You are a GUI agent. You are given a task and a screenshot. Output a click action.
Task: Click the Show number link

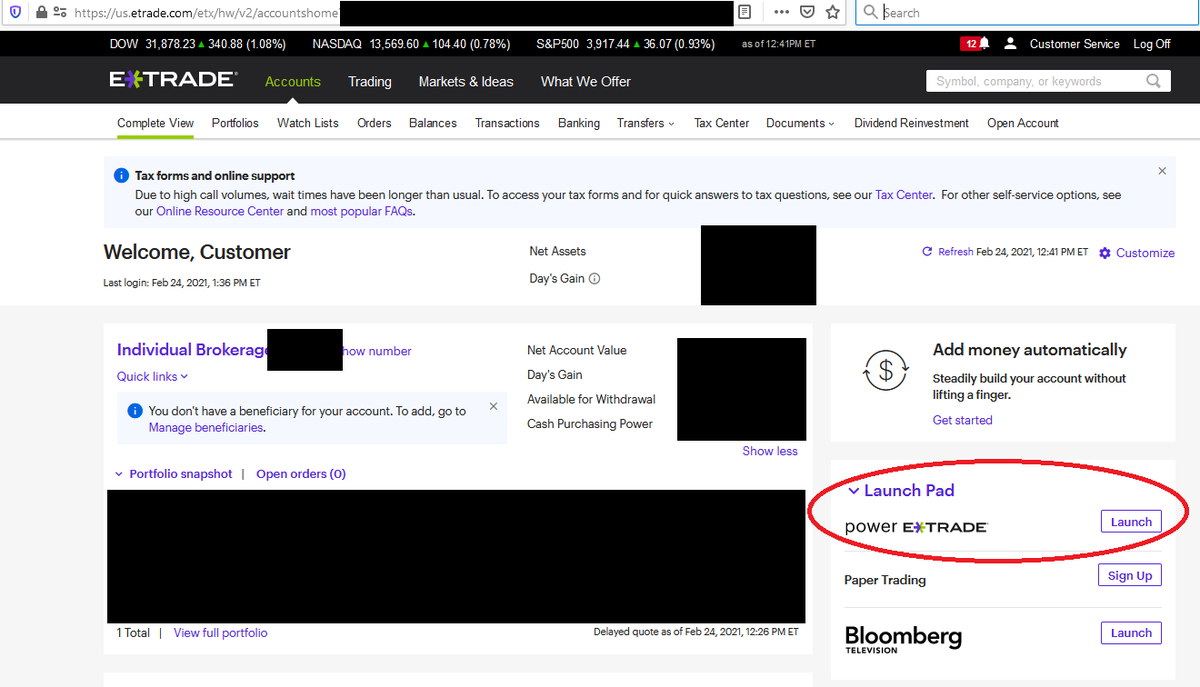(x=377, y=351)
